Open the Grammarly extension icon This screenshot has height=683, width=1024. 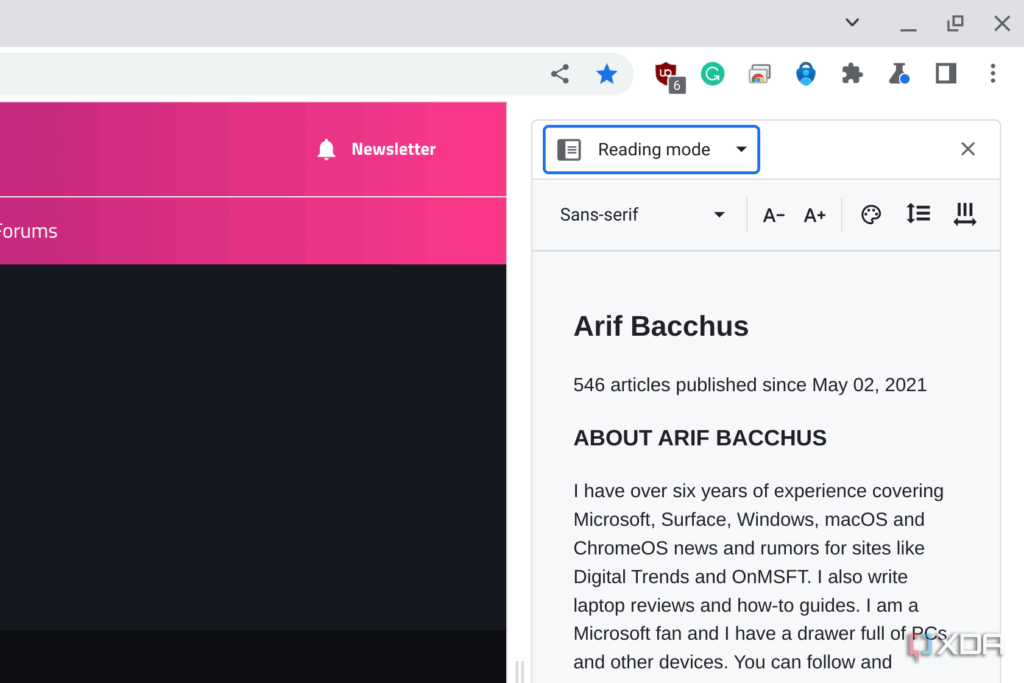point(712,74)
